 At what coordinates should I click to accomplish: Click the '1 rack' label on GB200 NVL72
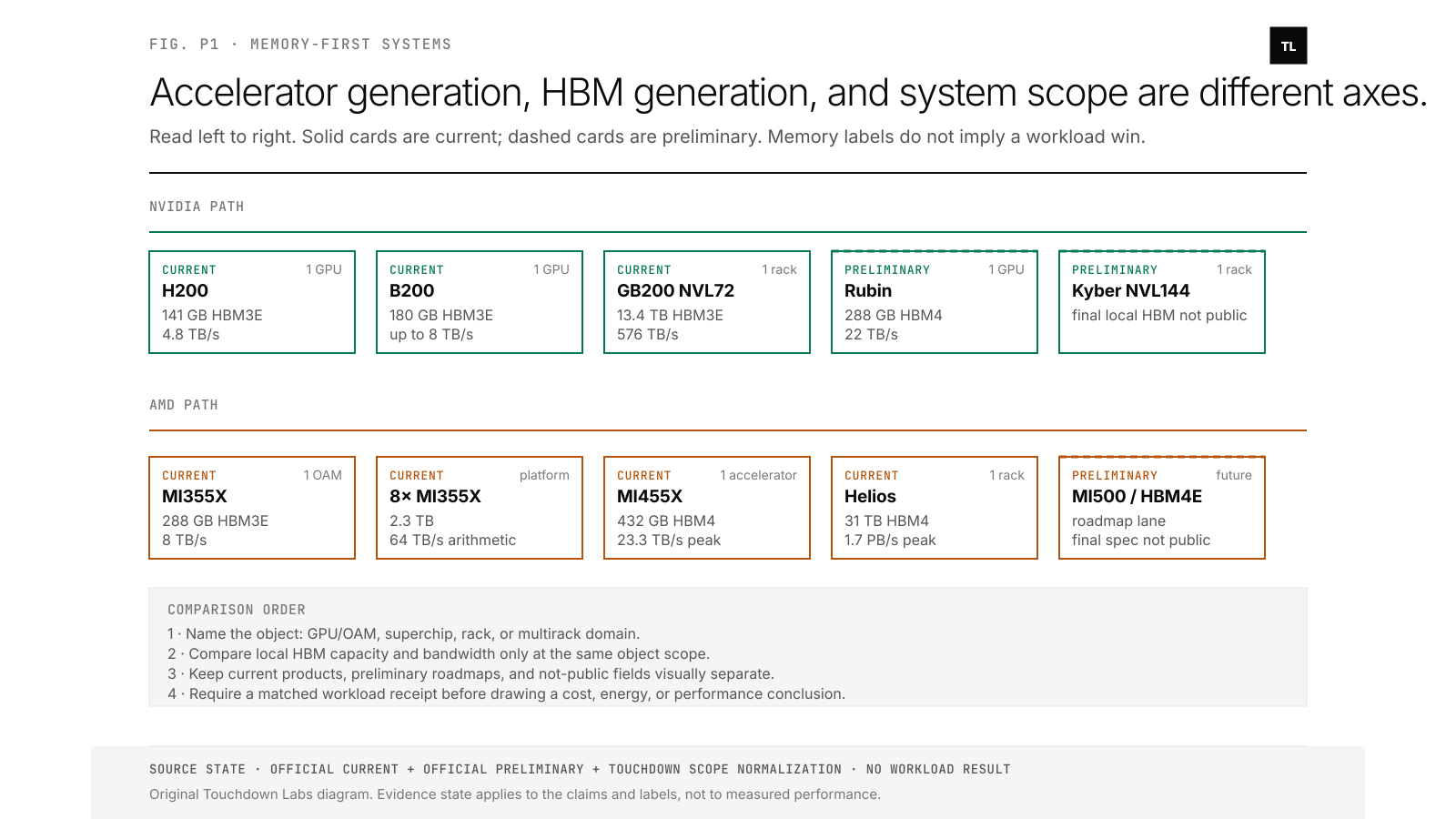(x=779, y=269)
